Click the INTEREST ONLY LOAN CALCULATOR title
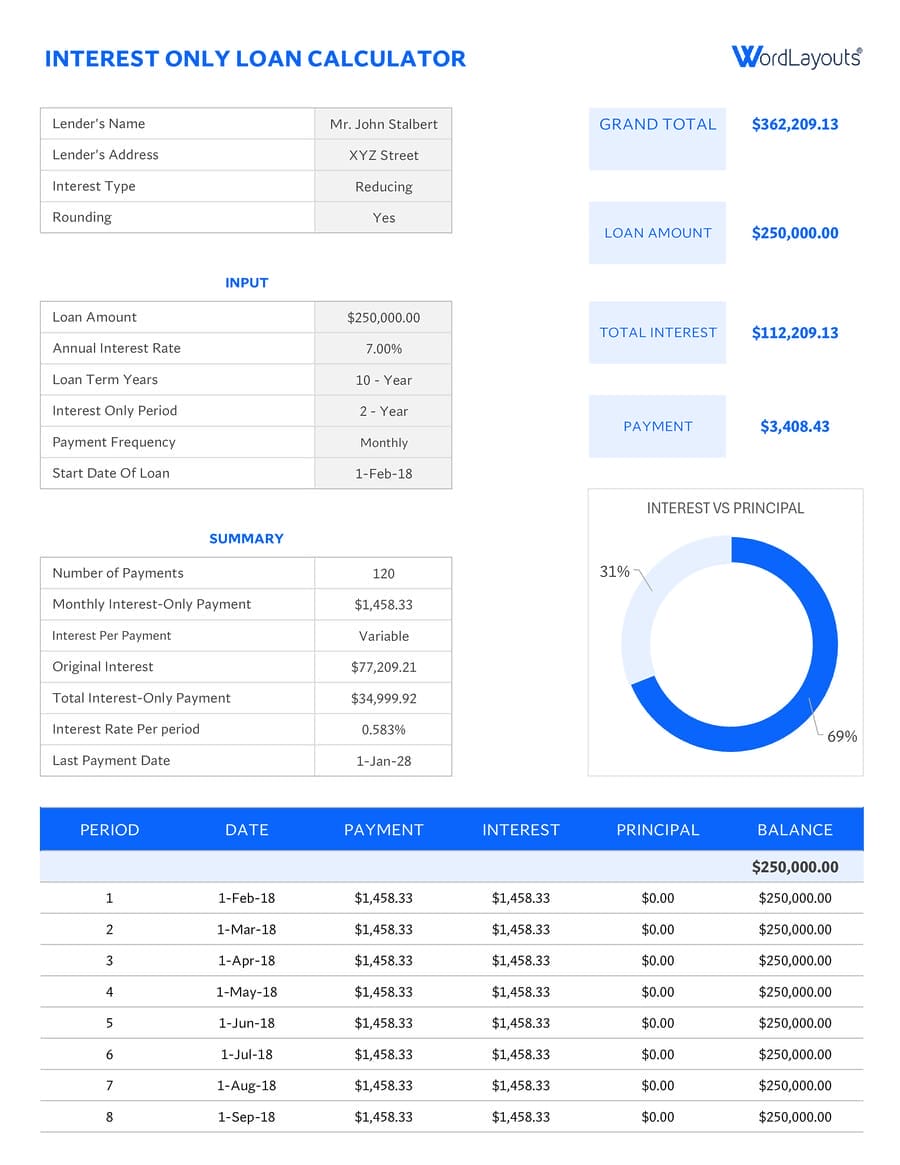 (255, 59)
